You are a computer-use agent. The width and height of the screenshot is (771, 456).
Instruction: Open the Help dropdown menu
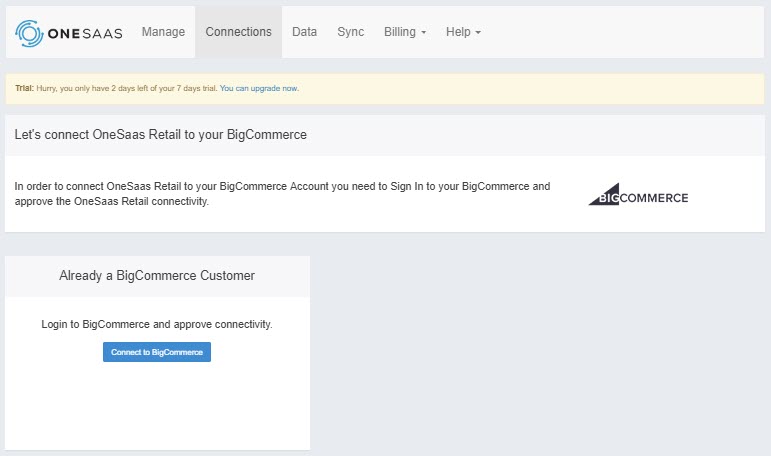tap(463, 32)
